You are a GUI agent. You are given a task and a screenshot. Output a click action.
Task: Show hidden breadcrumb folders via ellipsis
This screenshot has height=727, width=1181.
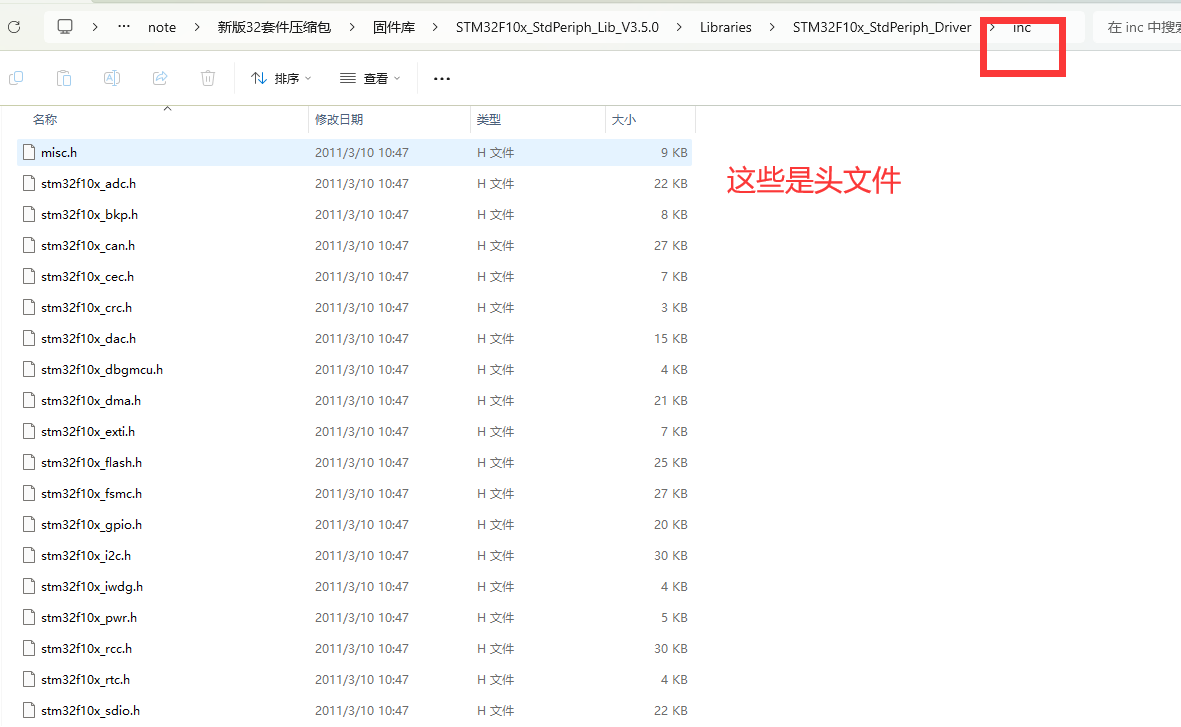coord(124,27)
